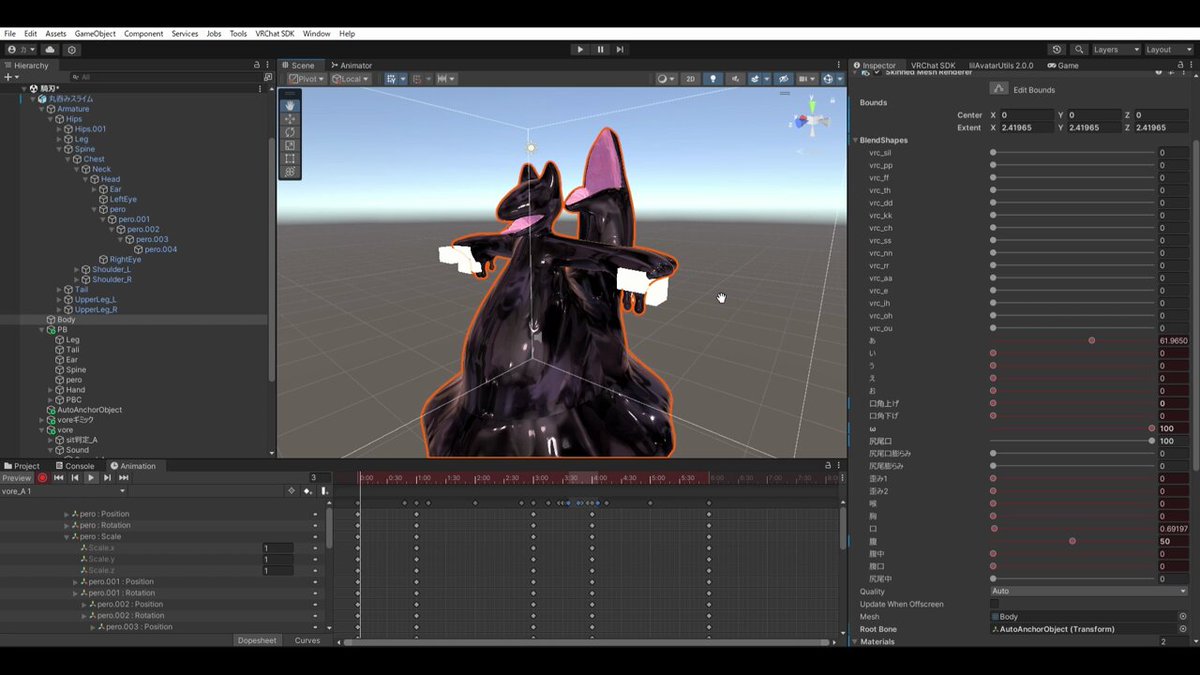Switch to the Animator tab
The height and width of the screenshot is (675, 1200).
[351, 65]
